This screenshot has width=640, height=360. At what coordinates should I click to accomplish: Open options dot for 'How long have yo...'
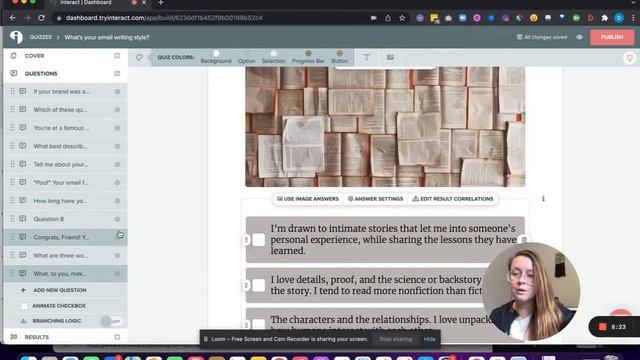[117, 201]
